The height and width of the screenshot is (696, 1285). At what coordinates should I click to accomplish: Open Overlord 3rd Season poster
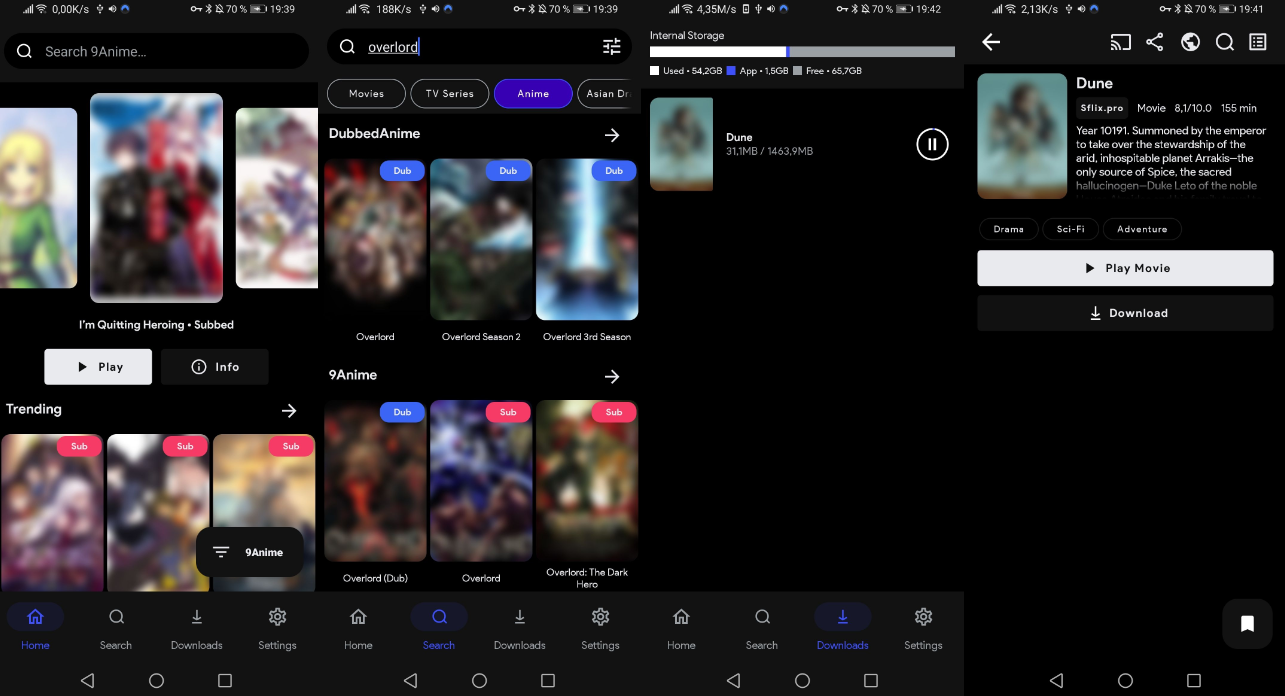pyautogui.click(x=587, y=240)
